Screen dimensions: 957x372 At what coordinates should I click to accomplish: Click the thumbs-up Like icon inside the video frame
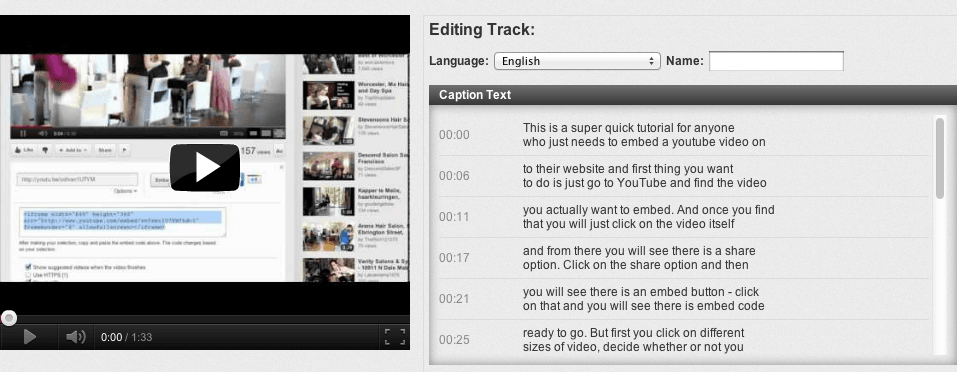(24, 150)
